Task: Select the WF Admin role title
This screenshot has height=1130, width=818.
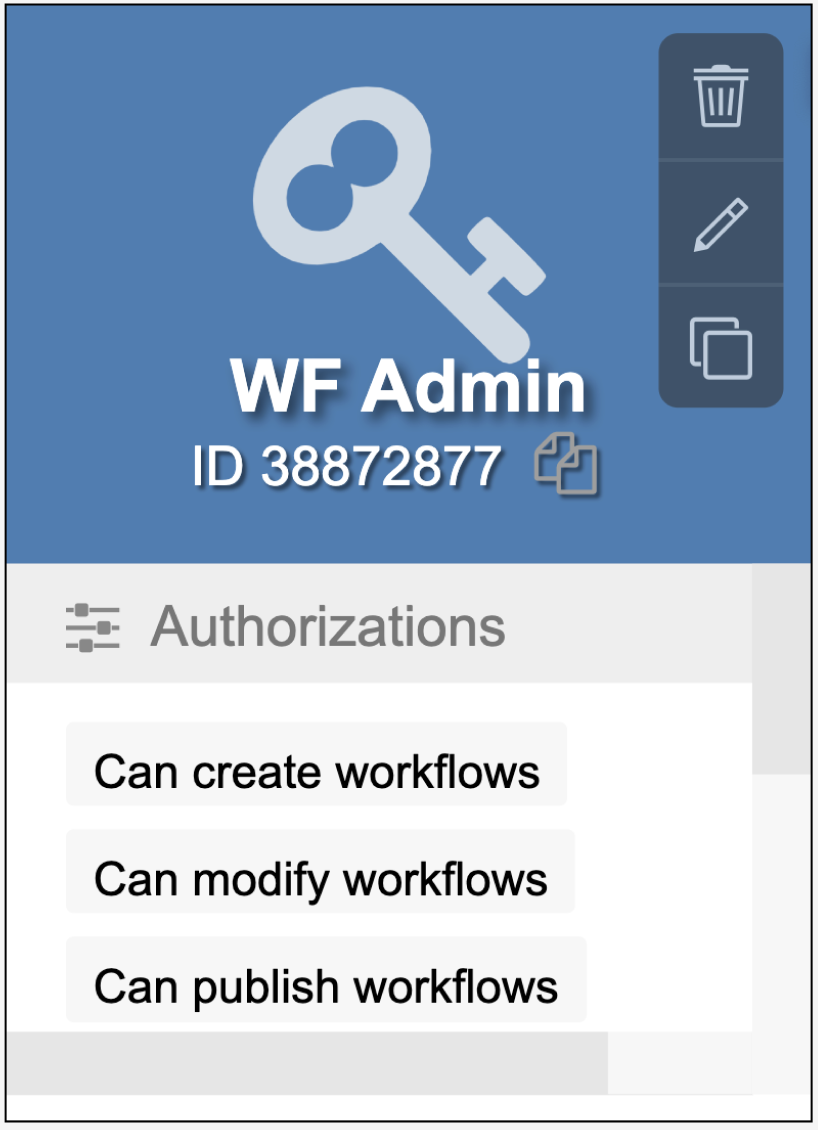Action: click(408, 386)
